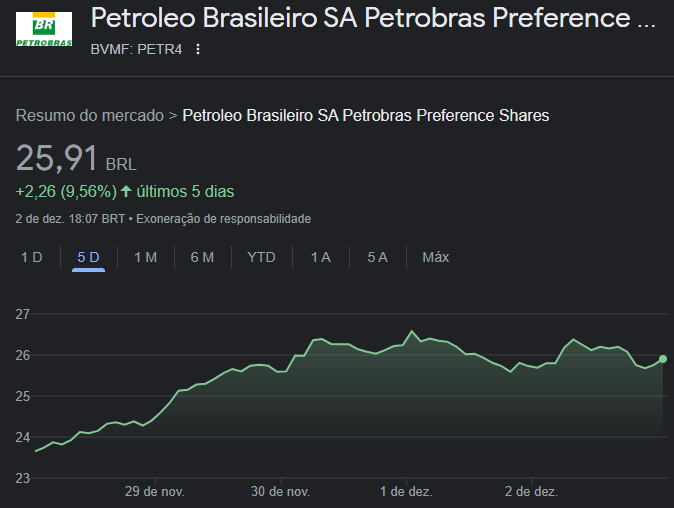Show the 1 A yearly range
674x508 pixels.
[320, 257]
